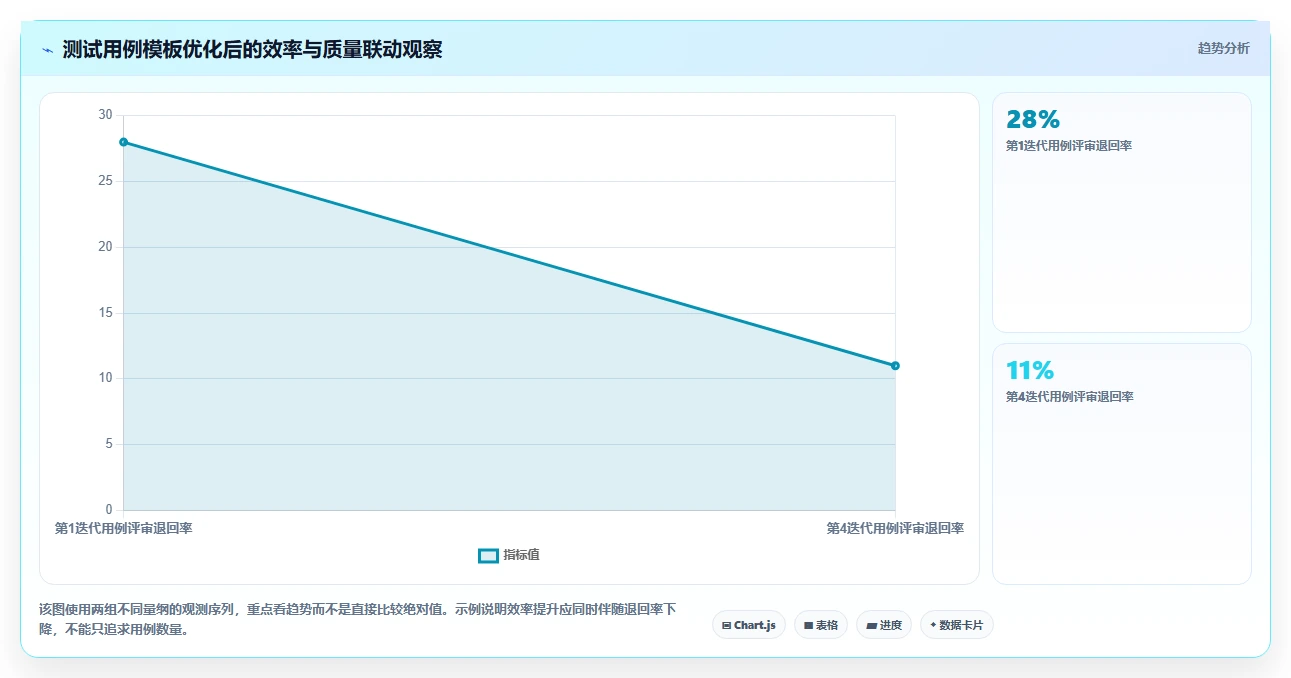Click the 11% stat card value
The width and height of the screenshot is (1291, 678).
[1030, 371]
